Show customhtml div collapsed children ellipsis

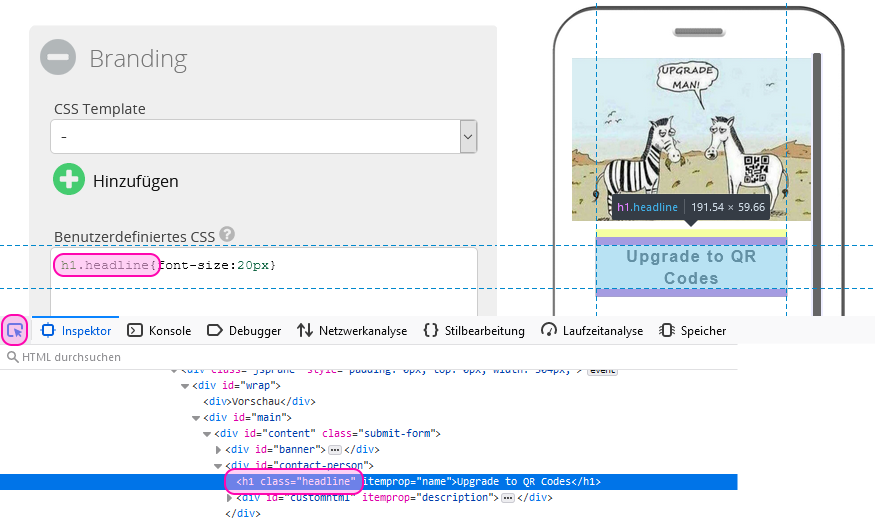click(508, 498)
